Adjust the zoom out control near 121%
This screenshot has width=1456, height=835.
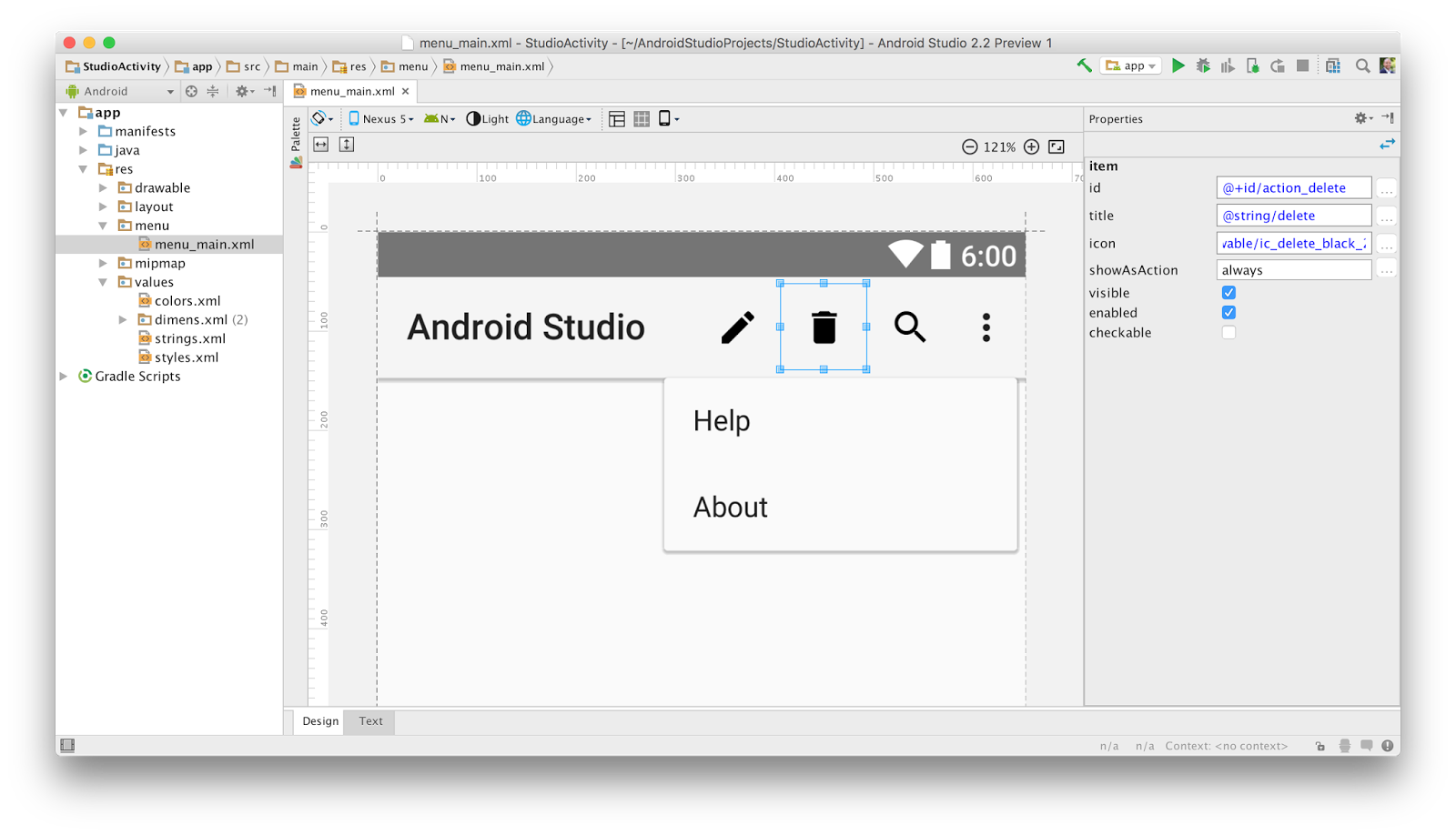[x=969, y=146]
